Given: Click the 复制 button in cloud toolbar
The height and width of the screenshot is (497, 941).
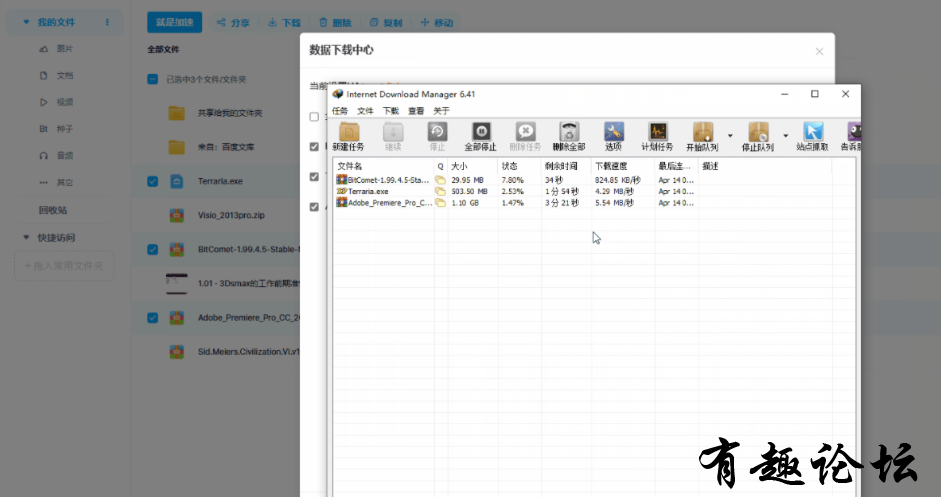Looking at the screenshot, I should (386, 23).
